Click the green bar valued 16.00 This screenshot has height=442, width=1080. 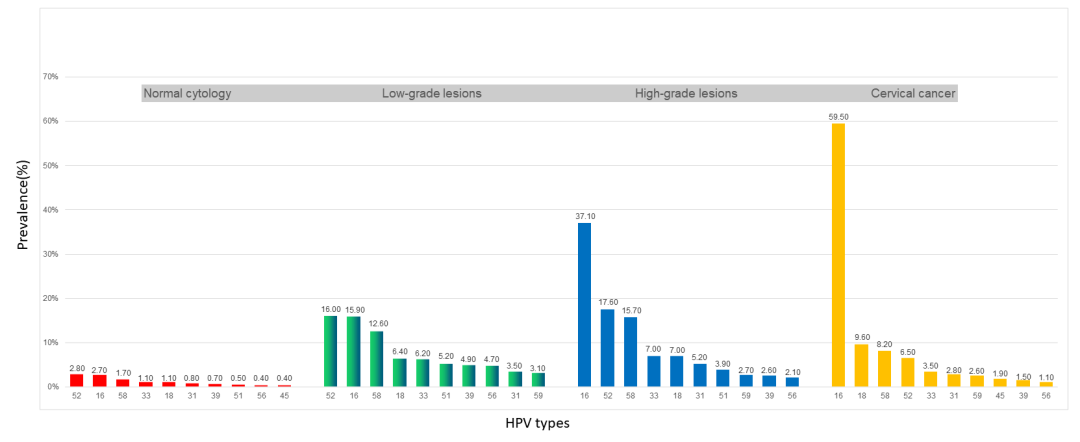pyautogui.click(x=331, y=351)
